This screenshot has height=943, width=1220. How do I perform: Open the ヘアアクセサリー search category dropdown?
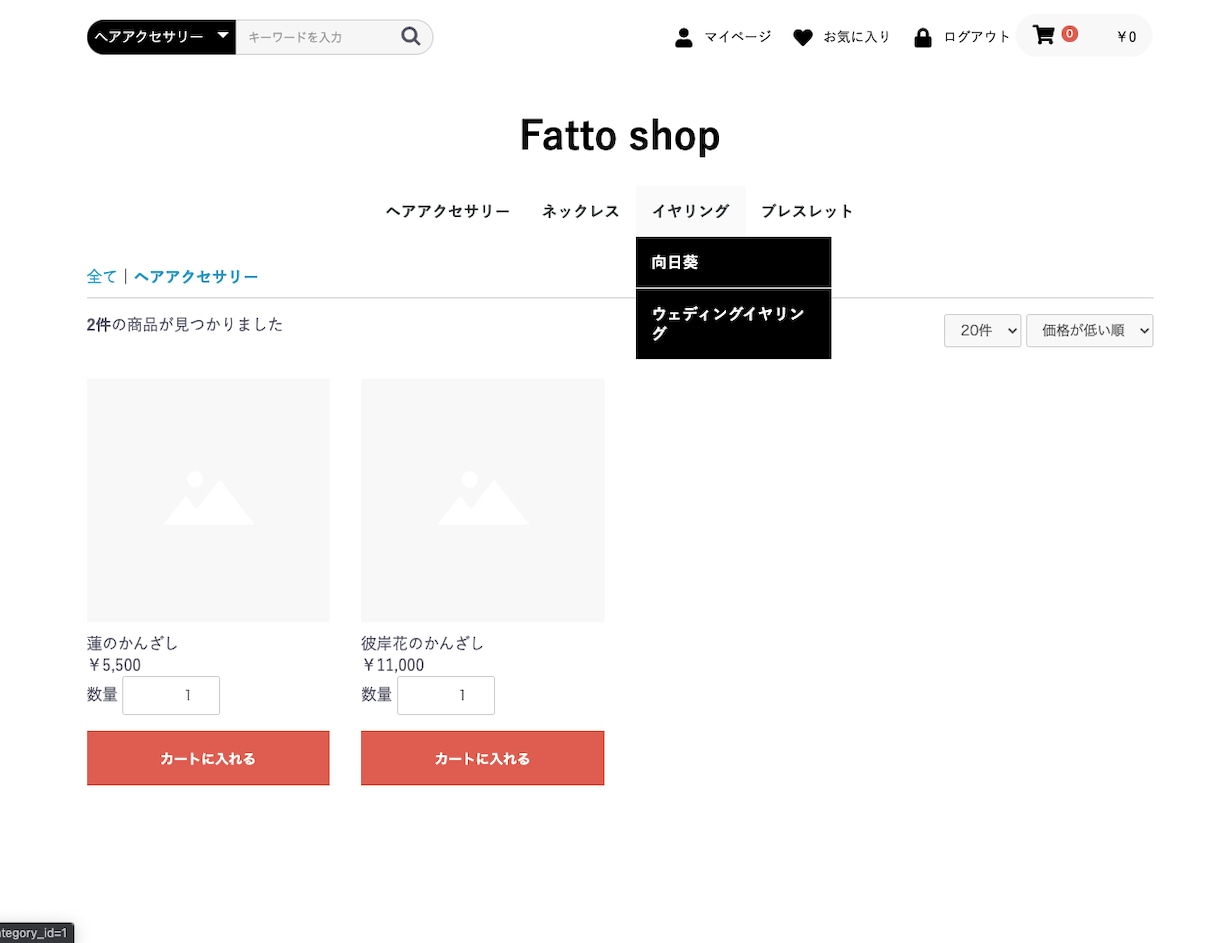[x=161, y=37]
